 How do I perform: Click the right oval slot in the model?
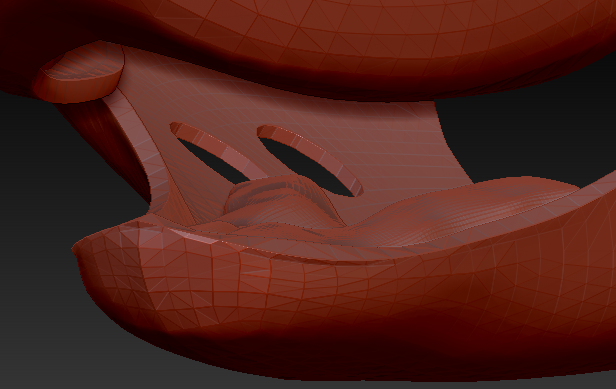(310, 160)
